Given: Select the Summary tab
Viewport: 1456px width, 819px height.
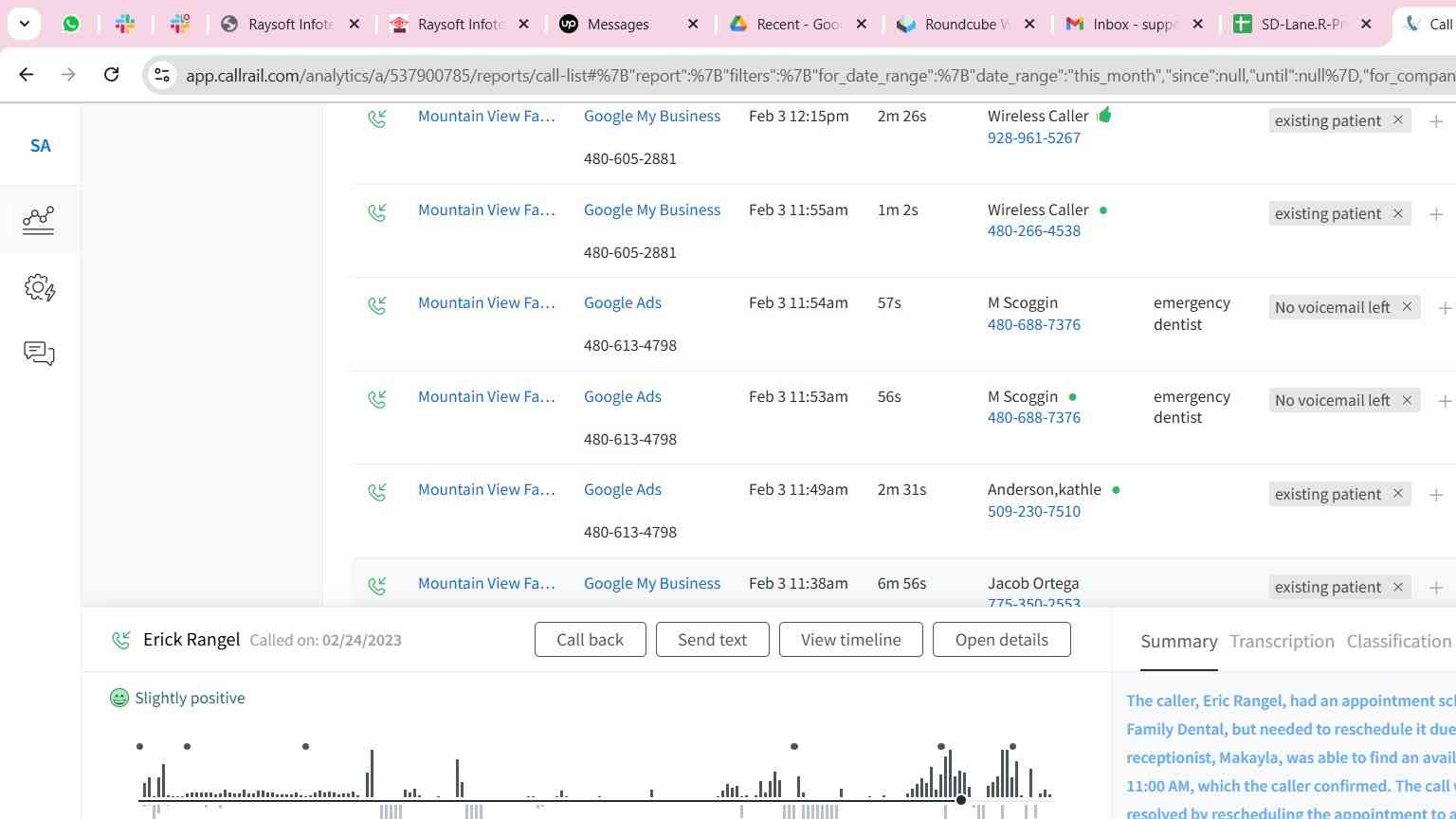Looking at the screenshot, I should coord(1179,642).
